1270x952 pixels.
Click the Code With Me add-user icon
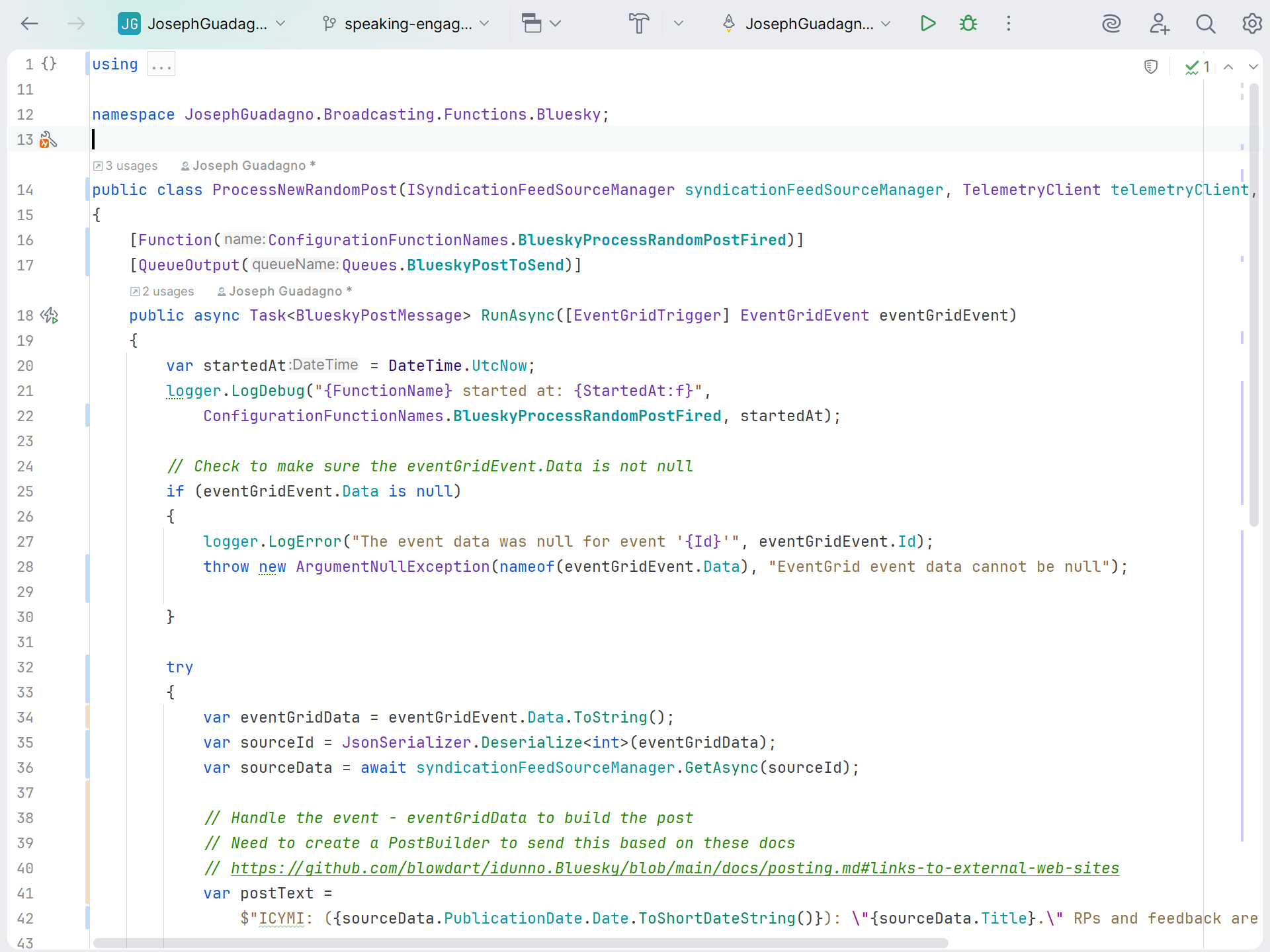tap(1159, 24)
